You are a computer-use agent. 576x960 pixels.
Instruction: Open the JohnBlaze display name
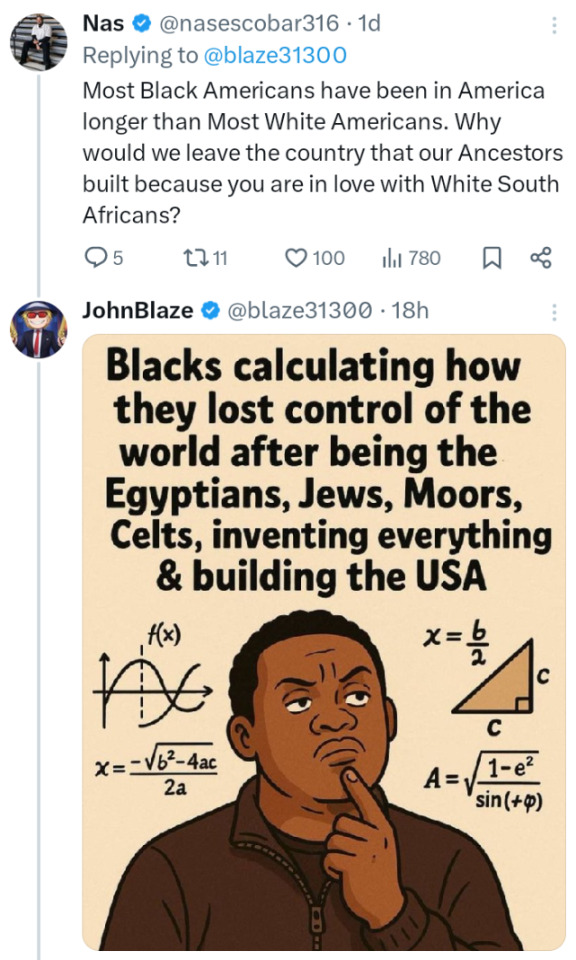click(x=138, y=310)
